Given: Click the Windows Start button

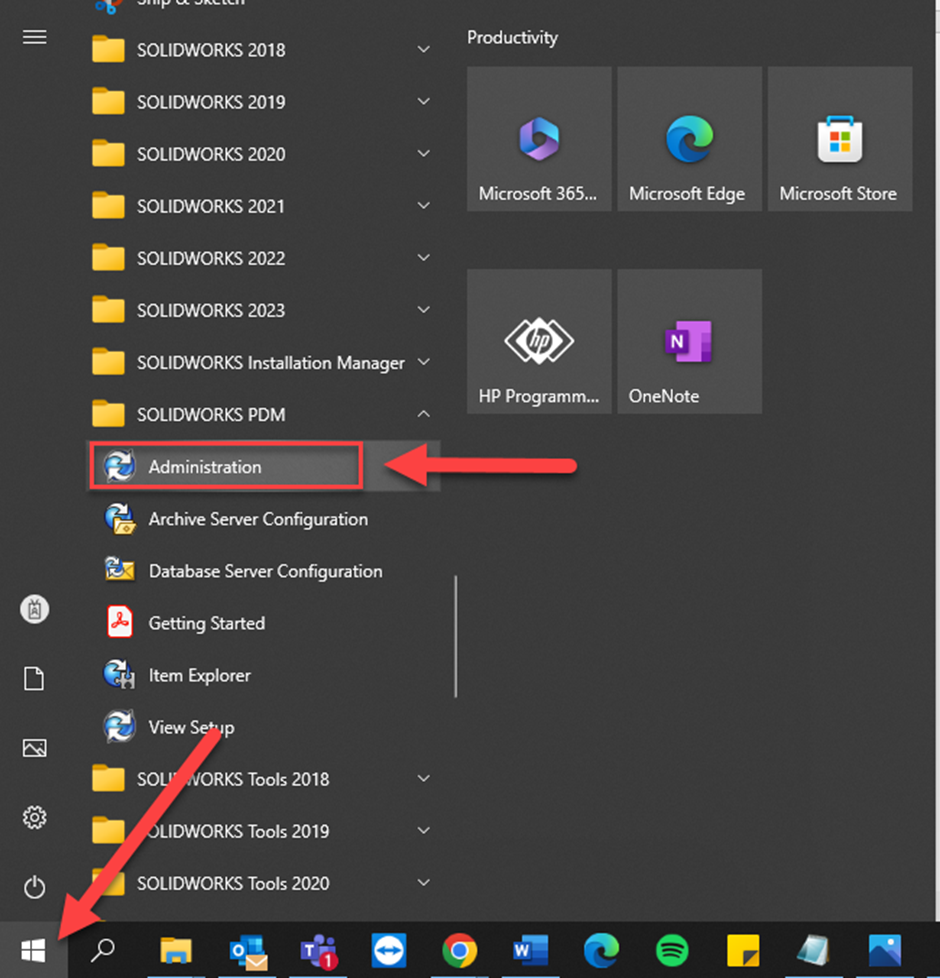Looking at the screenshot, I should click(34, 950).
